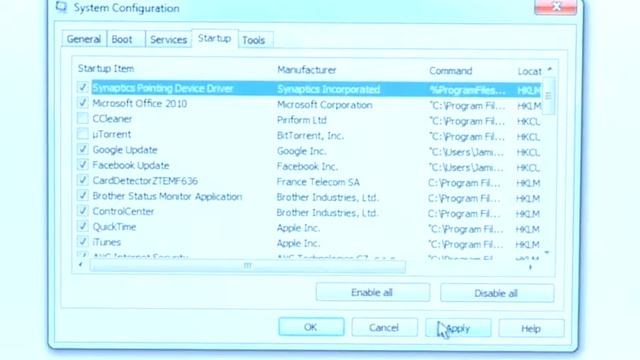Viewport: 640px width, 360px height.
Task: Select the Microsoft Office 2010 row name
Action: pos(140,104)
